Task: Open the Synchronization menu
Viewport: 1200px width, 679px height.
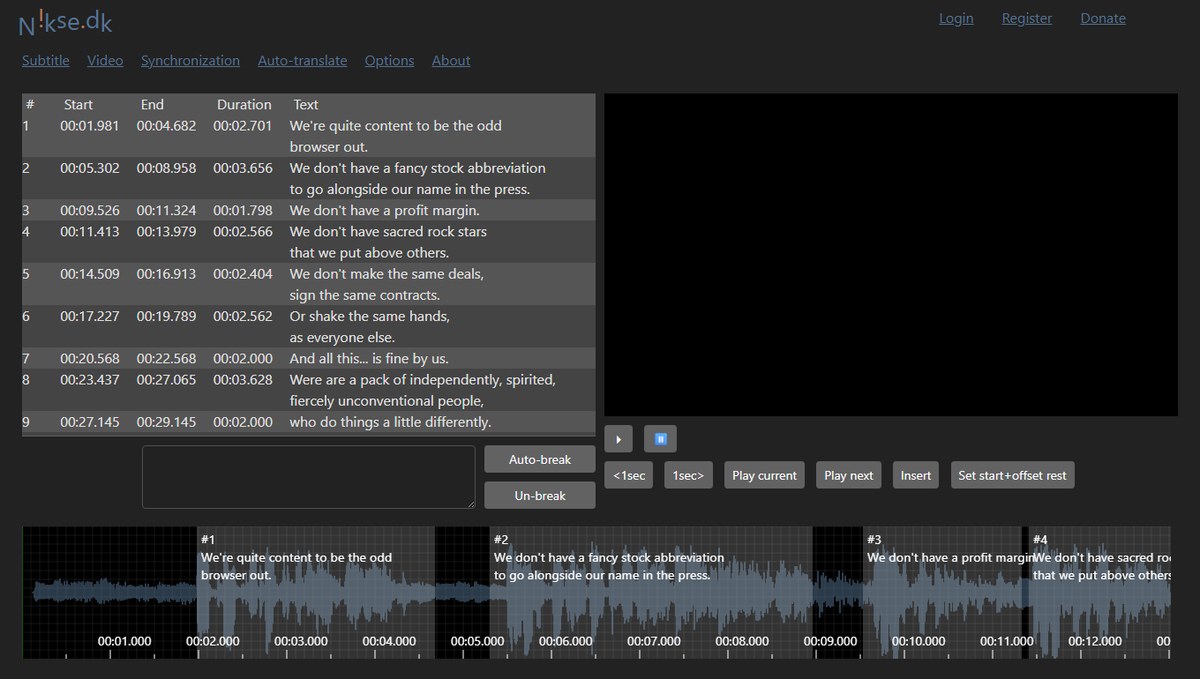Action: [x=190, y=60]
